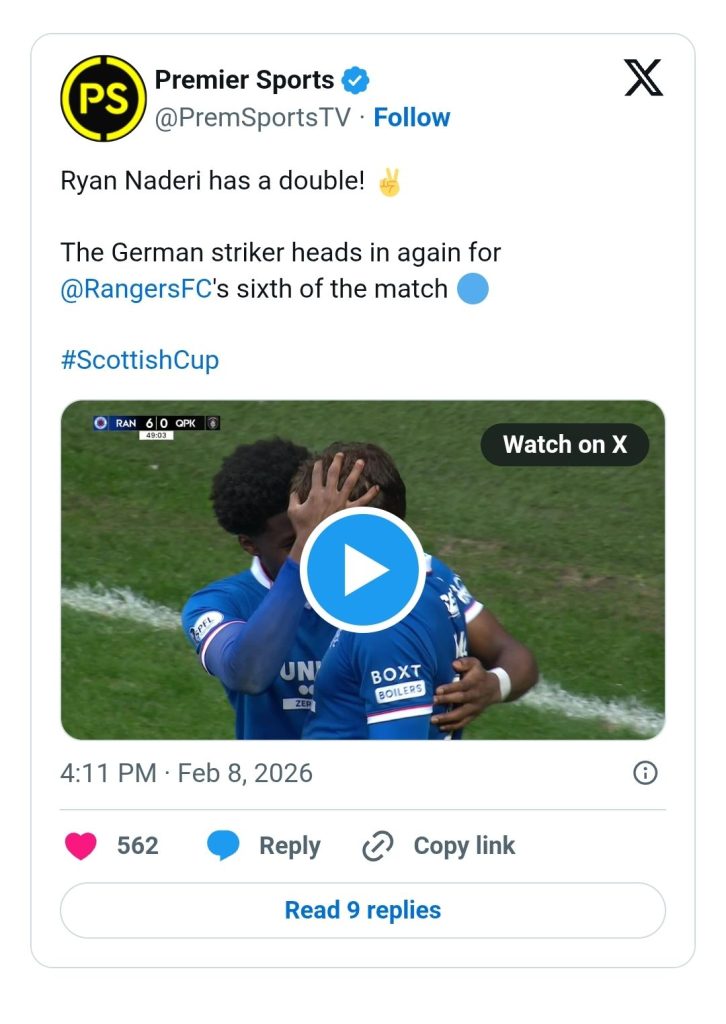This screenshot has width=726, height=1024.
Task: Open the #ScottishCup hashtag
Action: (139, 360)
